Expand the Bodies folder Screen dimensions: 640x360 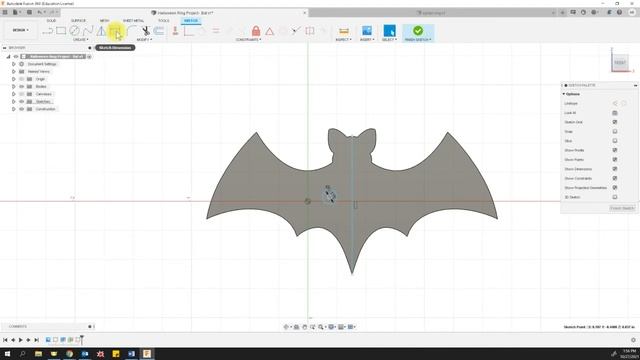click(13, 87)
